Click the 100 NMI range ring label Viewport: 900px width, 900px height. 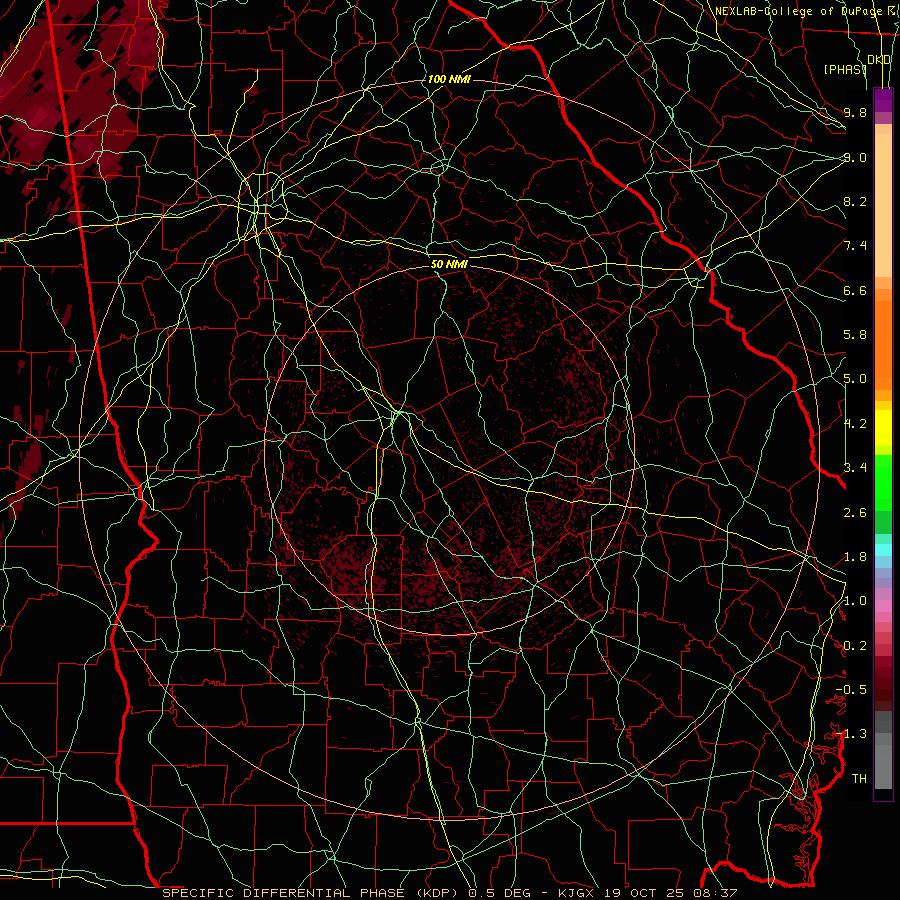[x=449, y=79]
